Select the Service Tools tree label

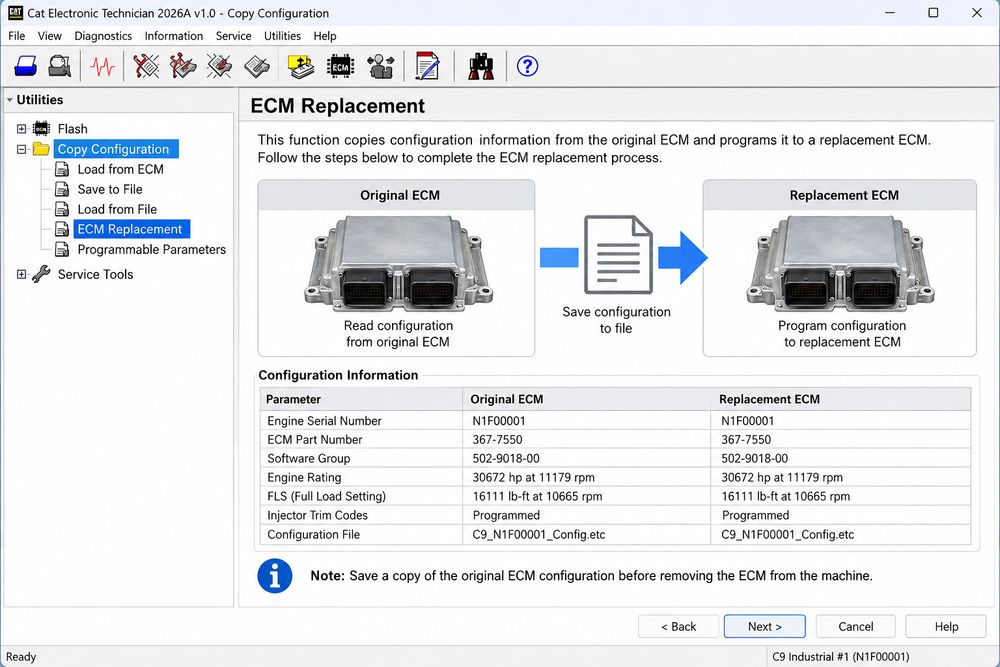click(x=95, y=274)
